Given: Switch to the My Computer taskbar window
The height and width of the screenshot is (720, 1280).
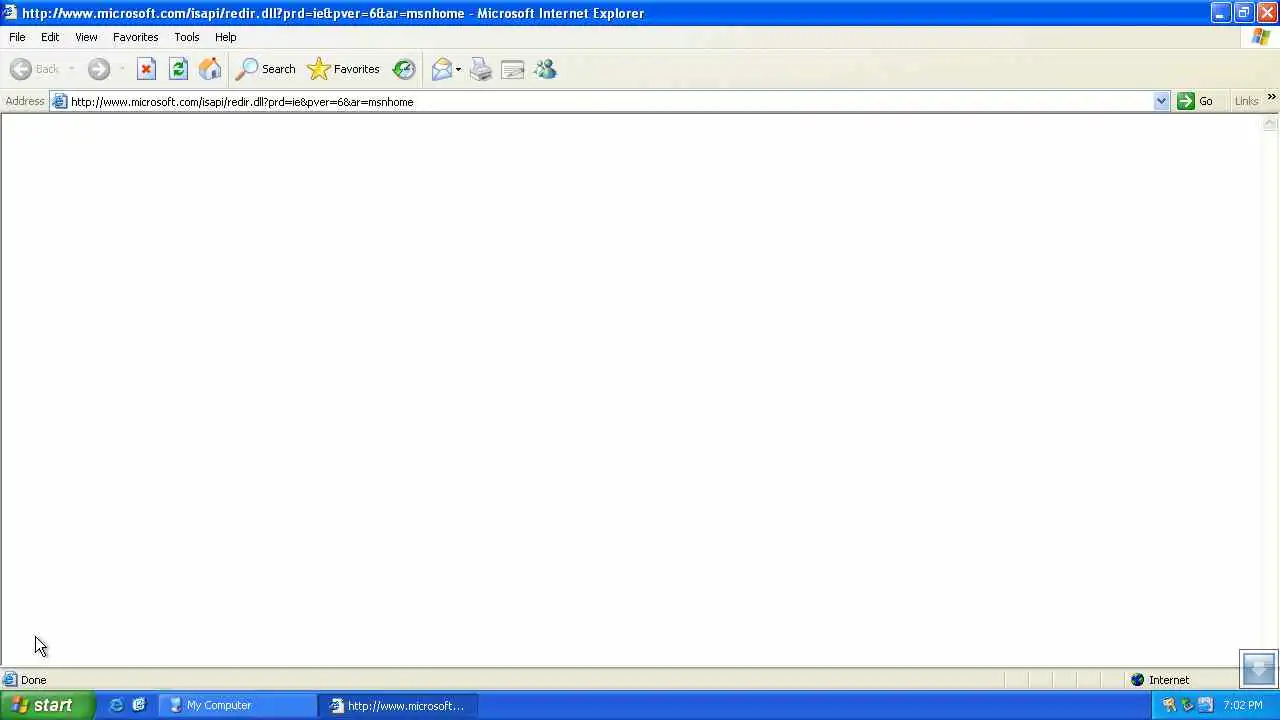Looking at the screenshot, I should (x=238, y=705).
